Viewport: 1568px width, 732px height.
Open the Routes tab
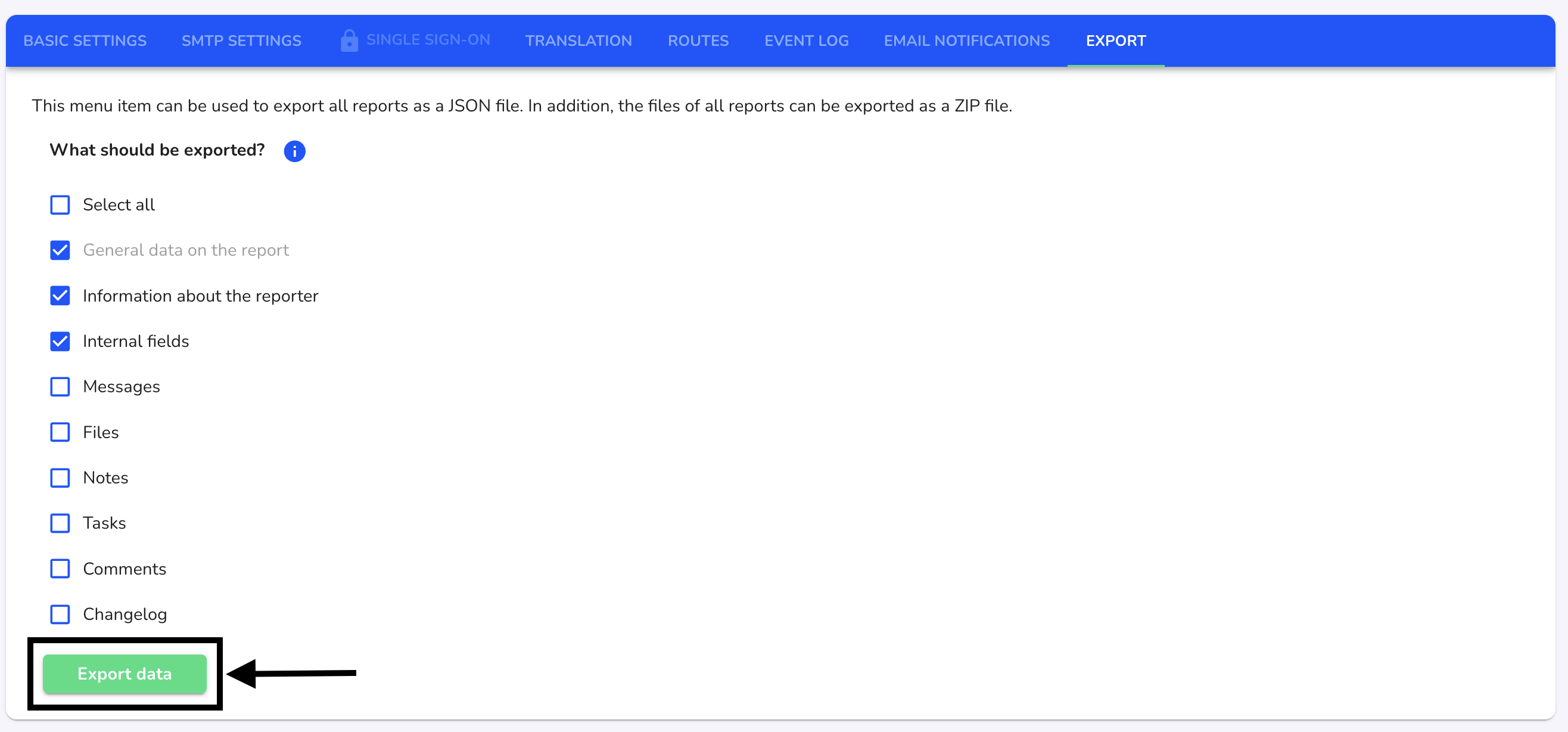pos(698,41)
